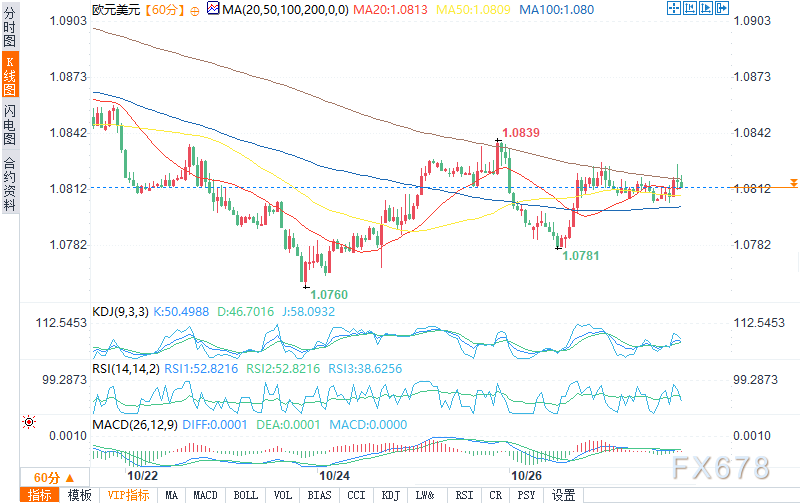Open the 合约资料 side tab
Screen dimensions: 800x503
tap(10, 184)
